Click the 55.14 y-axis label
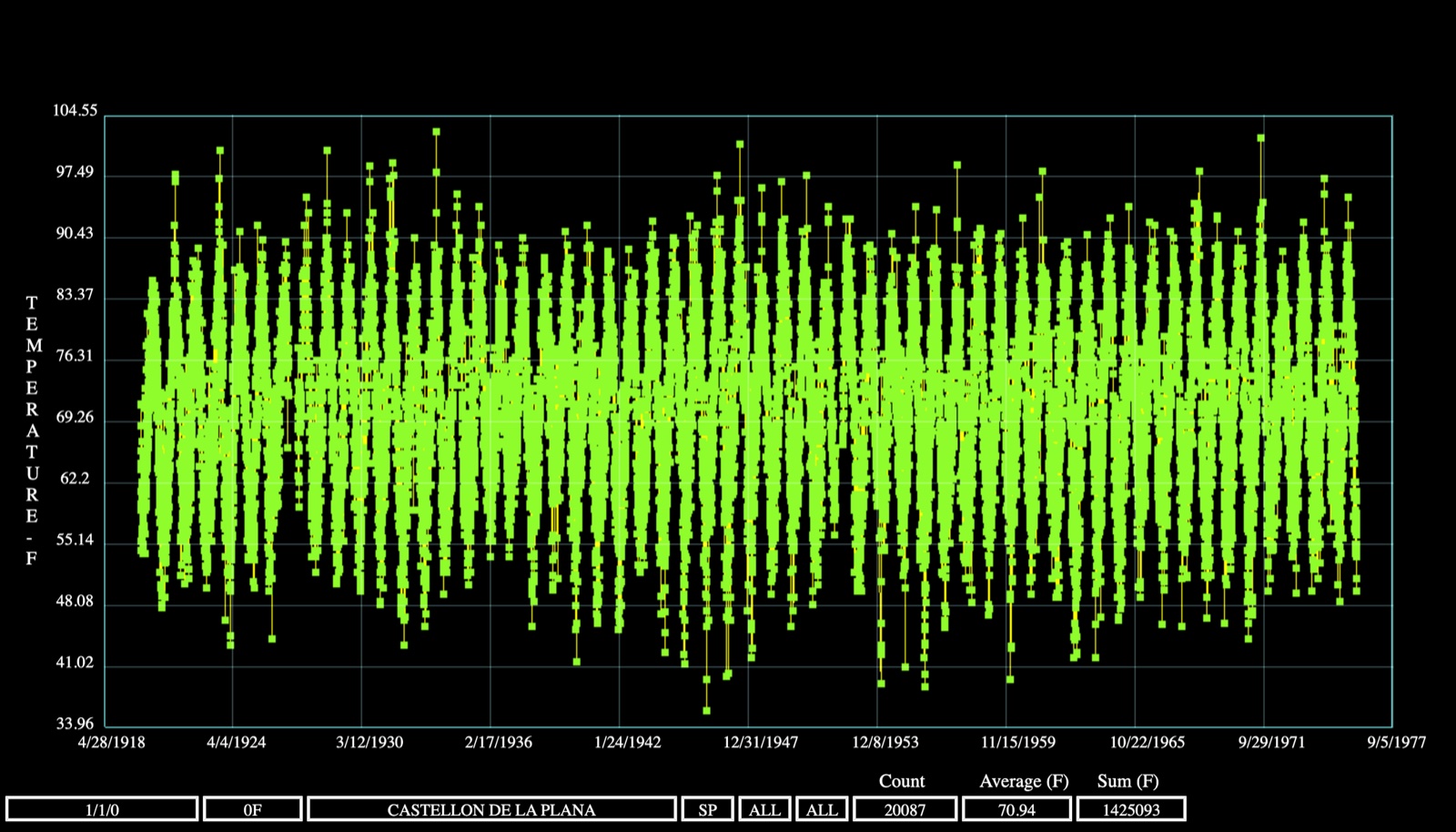 [x=75, y=540]
